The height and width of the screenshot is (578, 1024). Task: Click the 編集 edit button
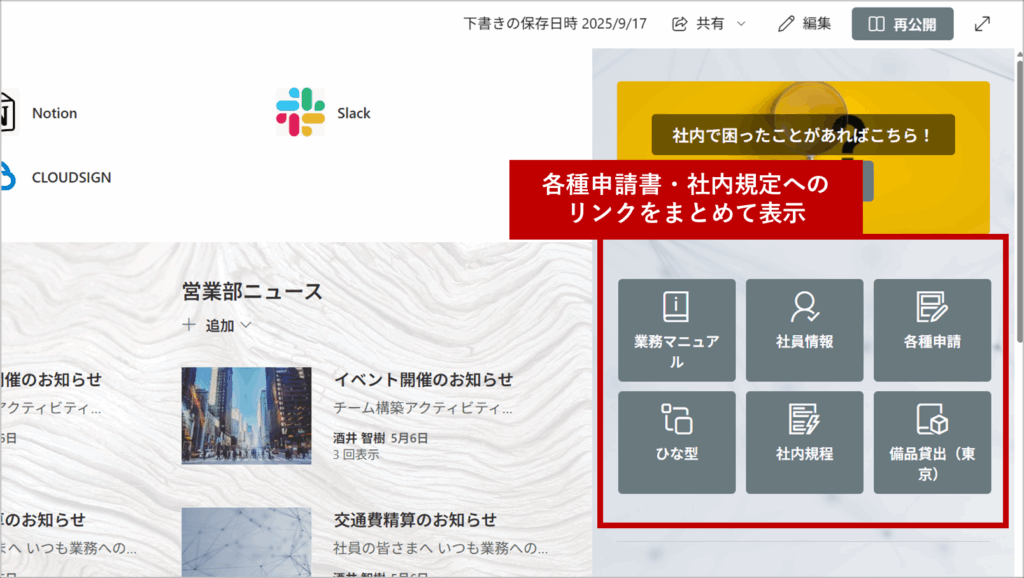[x=804, y=24]
